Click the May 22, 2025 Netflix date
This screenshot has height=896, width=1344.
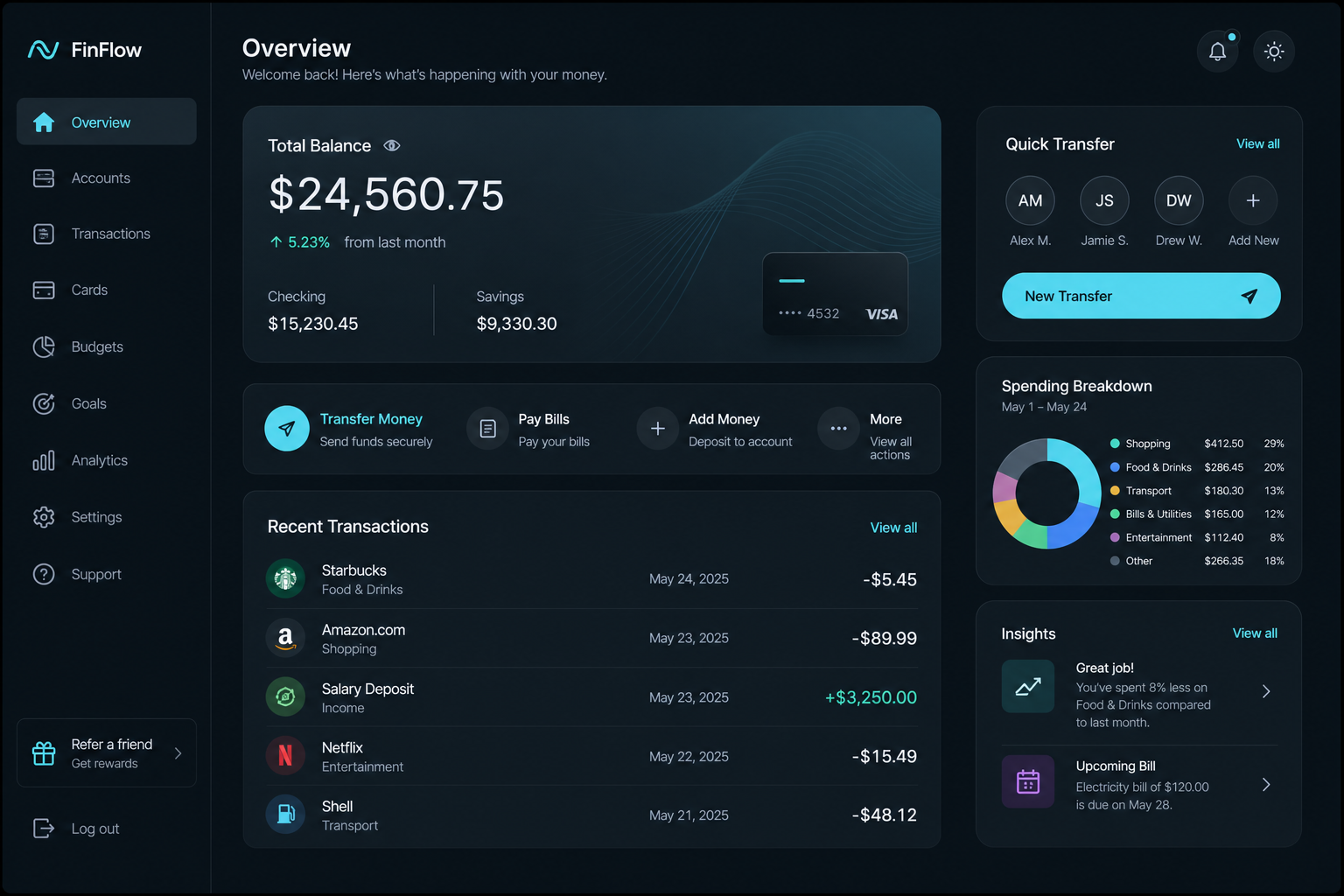[x=689, y=757]
